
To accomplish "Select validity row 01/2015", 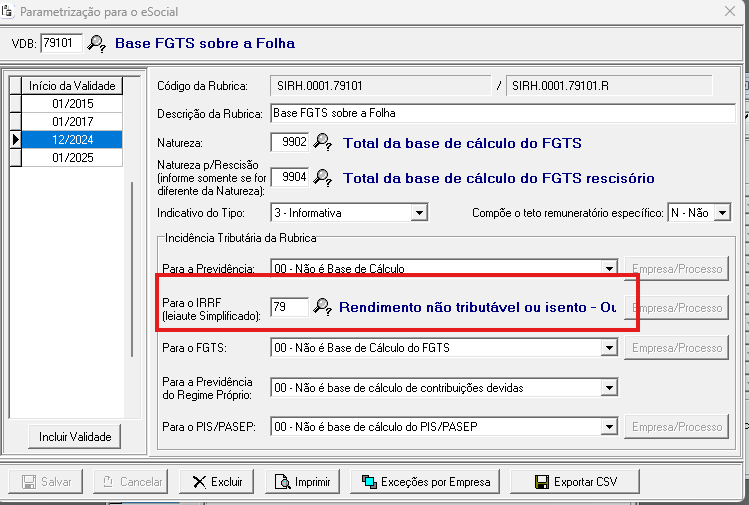I will tap(72, 104).
